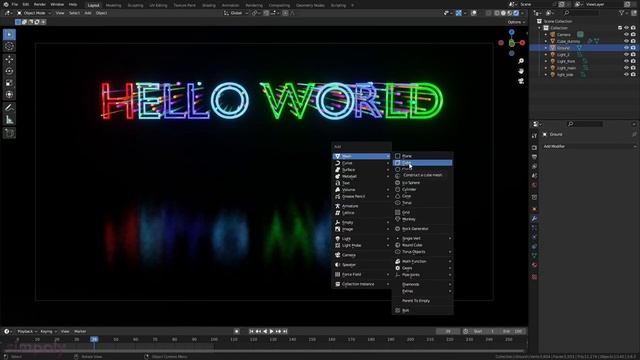The width and height of the screenshot is (640, 360).
Task: Open the Playback dropdown in timeline
Action: pos(27,331)
